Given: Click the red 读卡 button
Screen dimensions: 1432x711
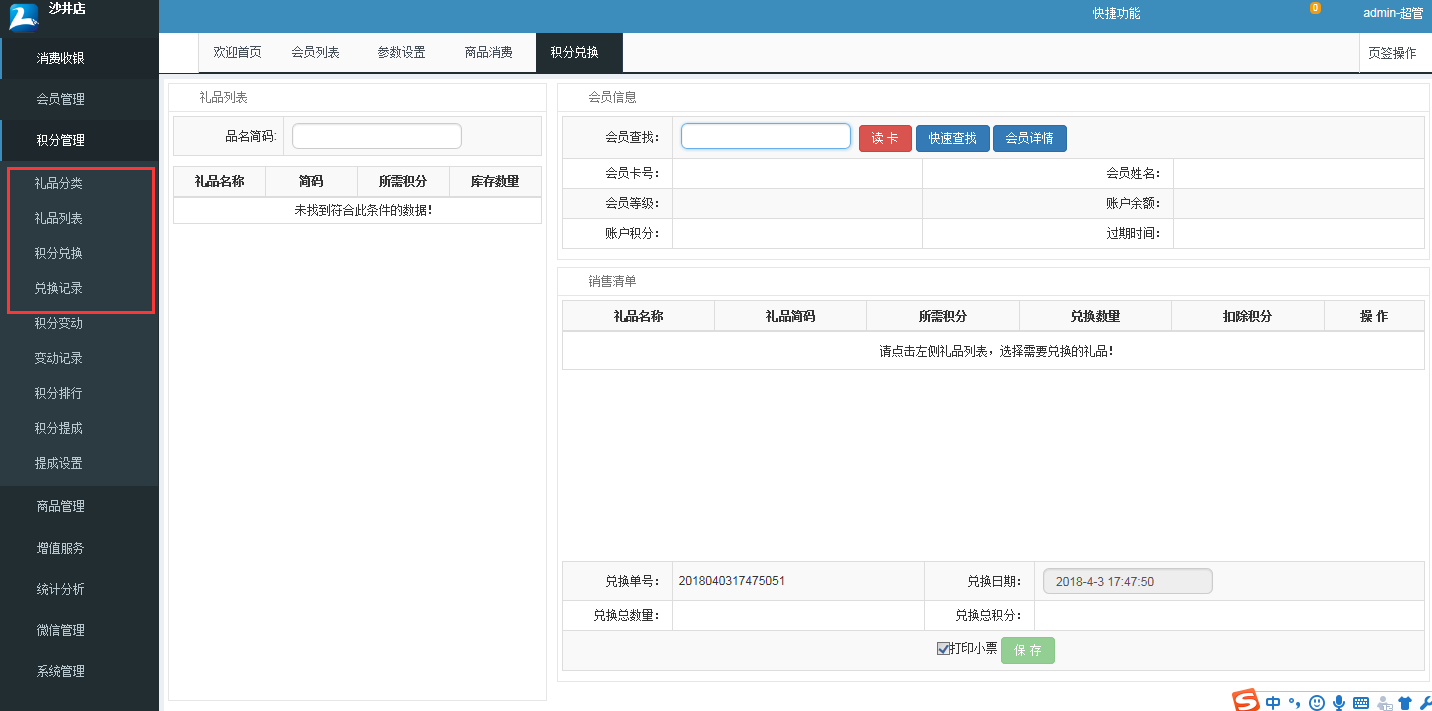Looking at the screenshot, I should point(885,138).
